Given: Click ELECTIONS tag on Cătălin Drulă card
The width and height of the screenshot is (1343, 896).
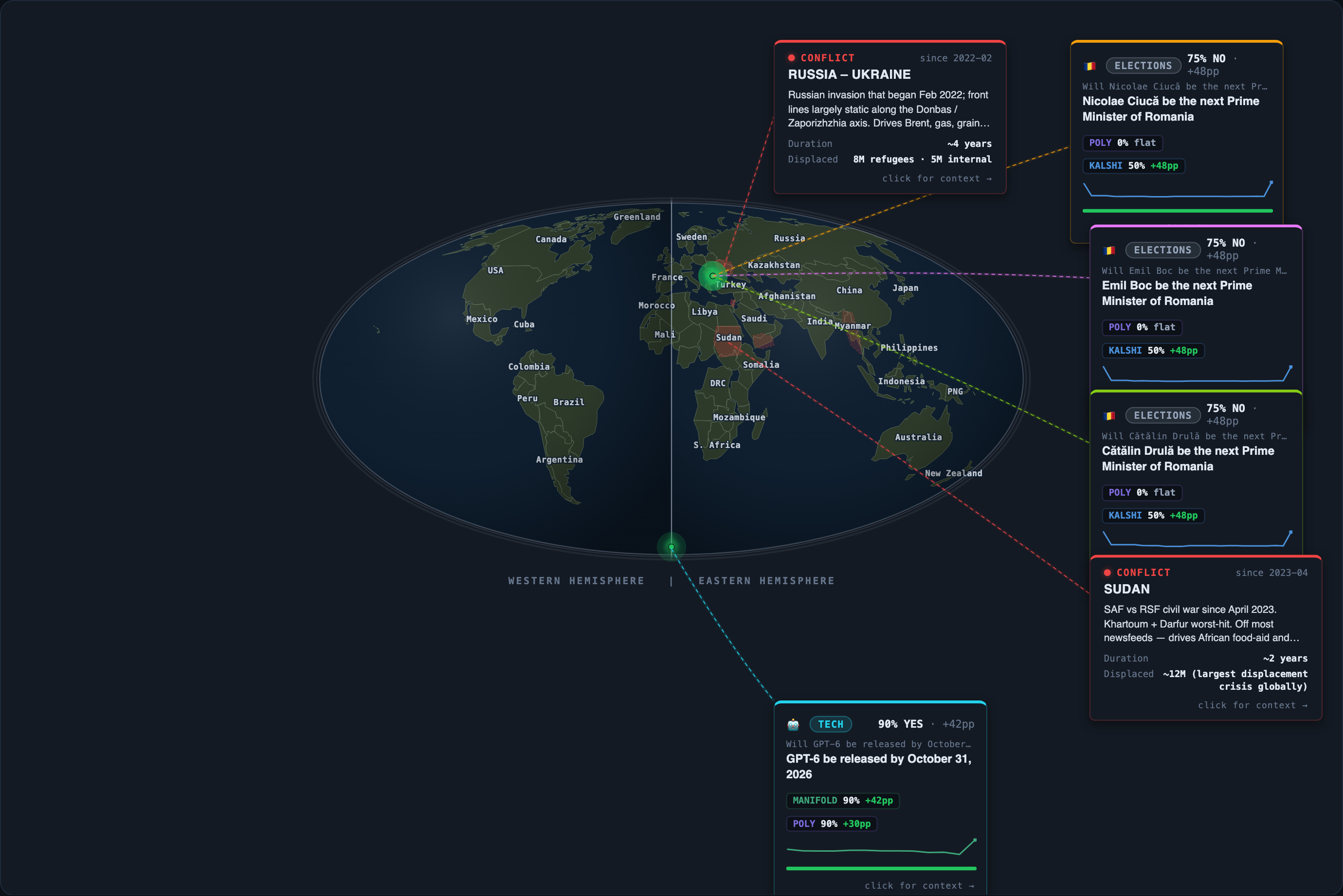Looking at the screenshot, I should point(1162,415).
